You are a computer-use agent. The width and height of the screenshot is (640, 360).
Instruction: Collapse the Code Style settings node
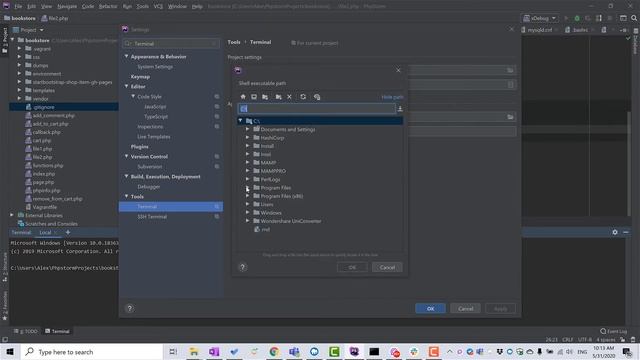[x=133, y=96]
